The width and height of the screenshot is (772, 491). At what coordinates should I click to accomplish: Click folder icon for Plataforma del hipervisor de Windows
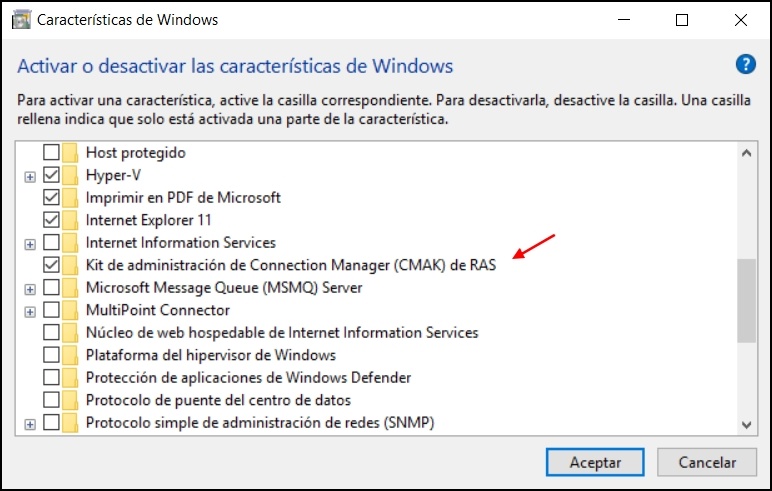point(70,355)
